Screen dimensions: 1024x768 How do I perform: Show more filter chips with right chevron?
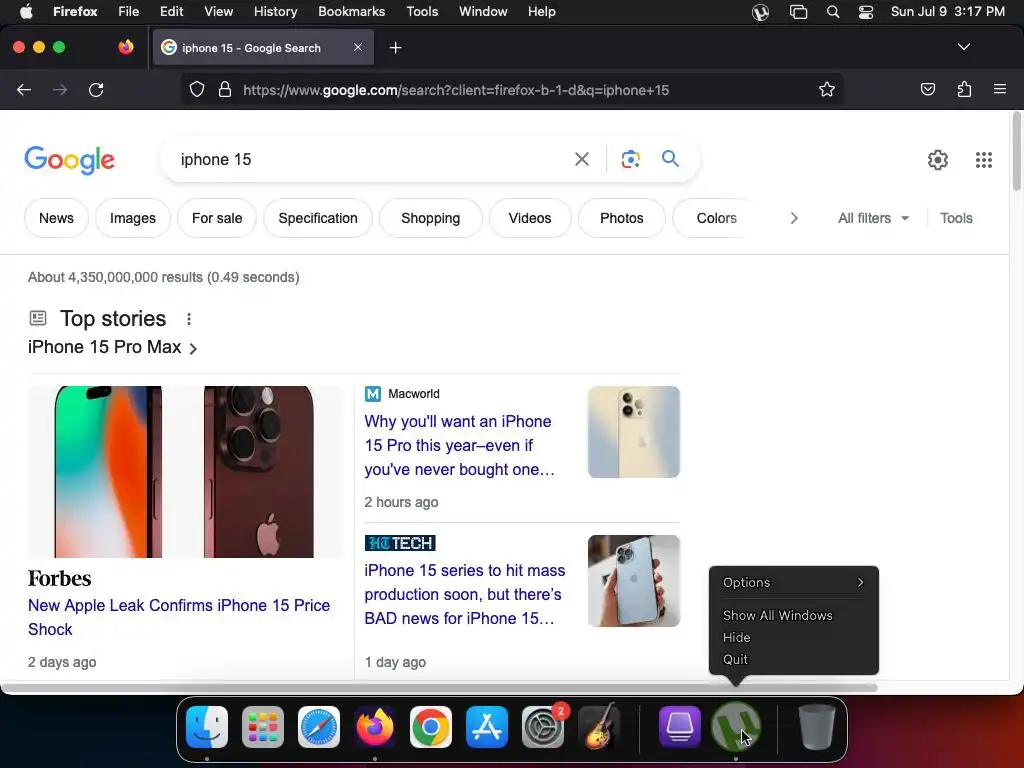[x=794, y=218]
